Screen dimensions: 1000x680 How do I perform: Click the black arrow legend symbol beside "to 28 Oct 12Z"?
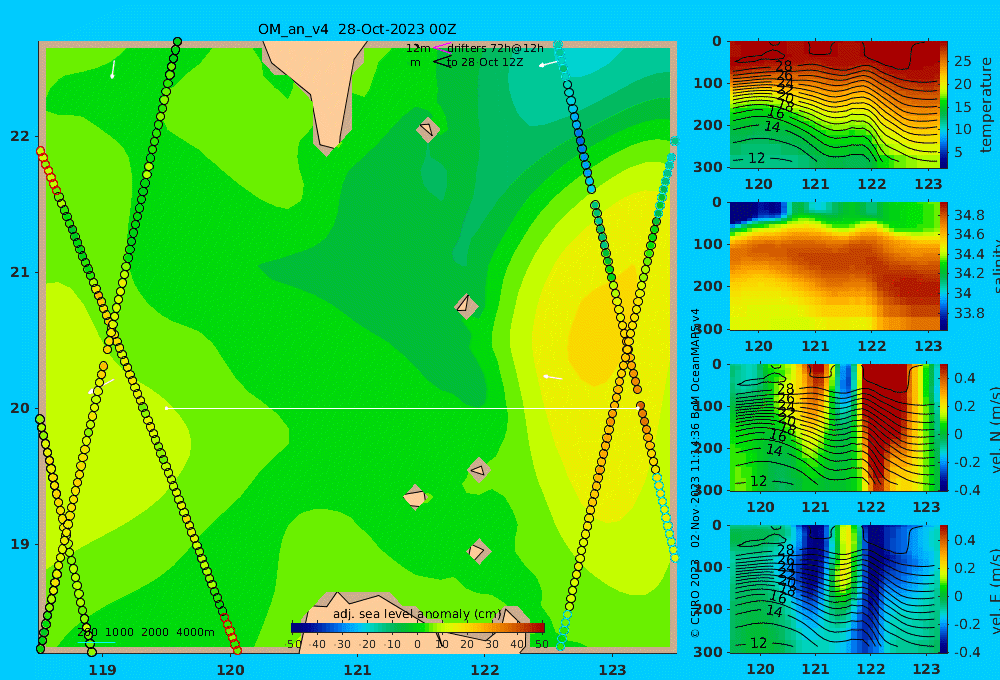441,62
